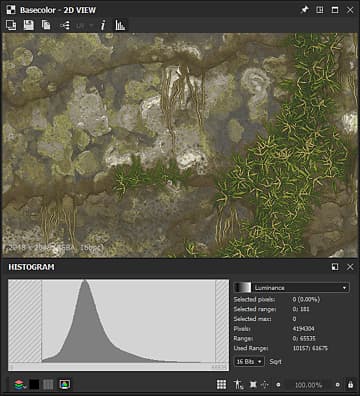Image resolution: width=360 pixels, height=396 pixels.
Task: Pin the 2D View panel
Action: click(x=304, y=10)
